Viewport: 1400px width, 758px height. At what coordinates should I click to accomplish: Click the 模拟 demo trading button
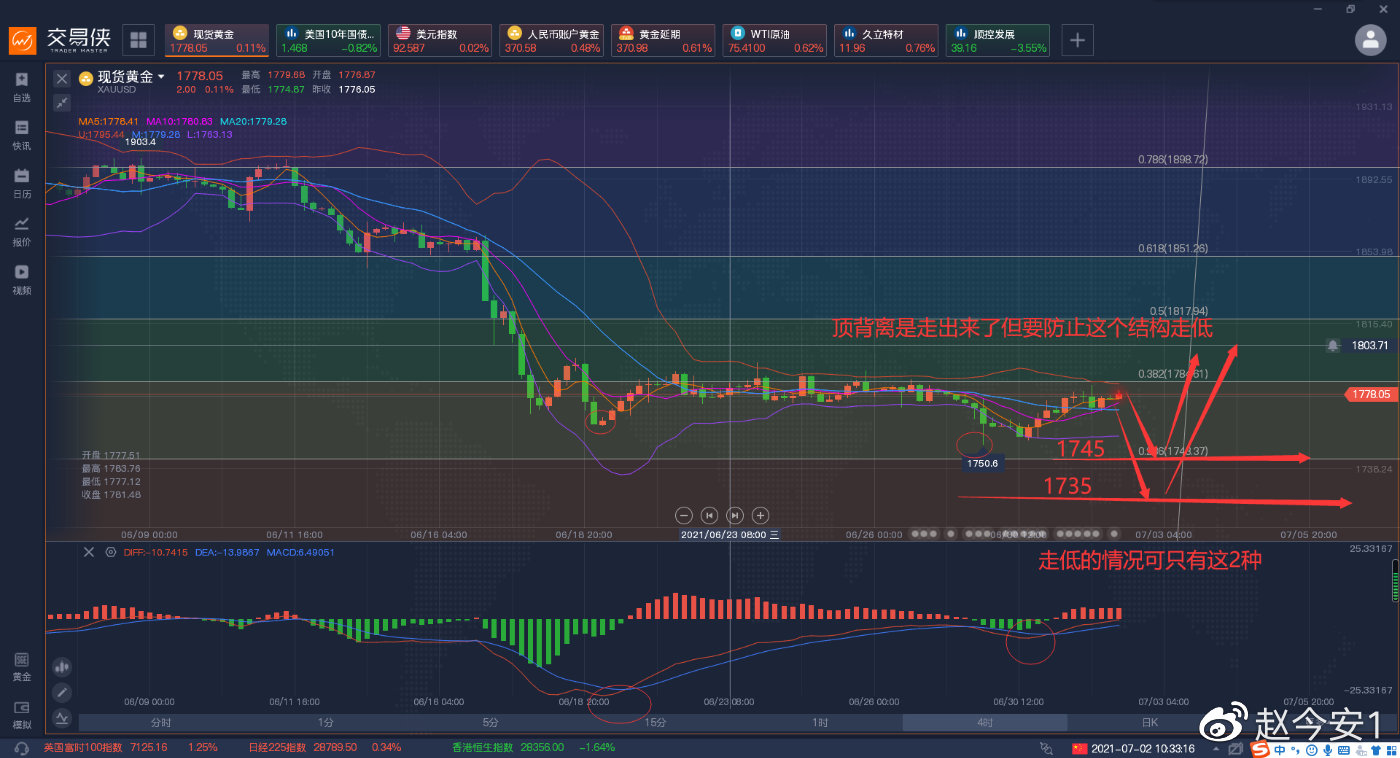click(22, 713)
